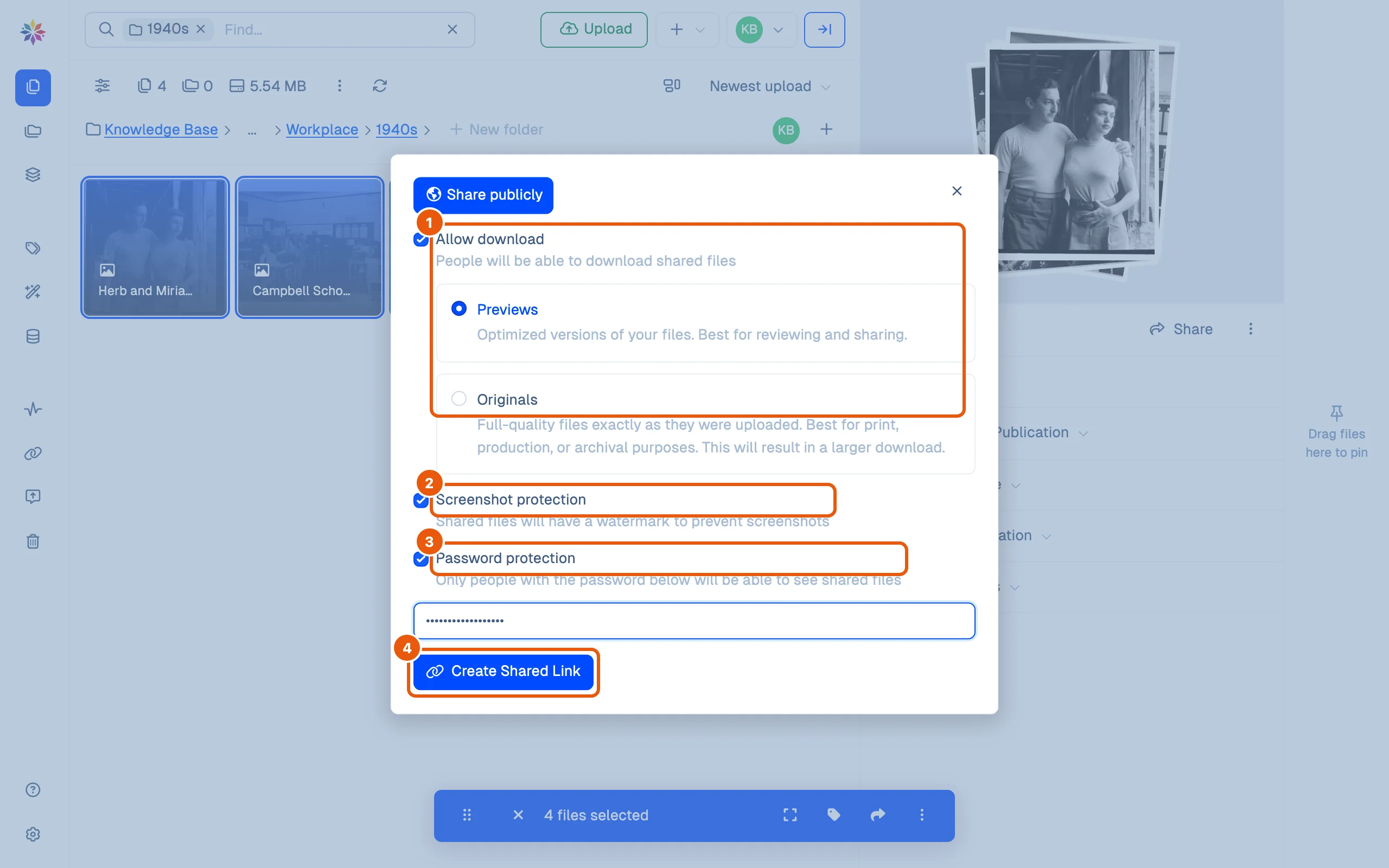Go to the Workplace breadcrumb
The height and width of the screenshot is (868, 1389).
coord(322,130)
